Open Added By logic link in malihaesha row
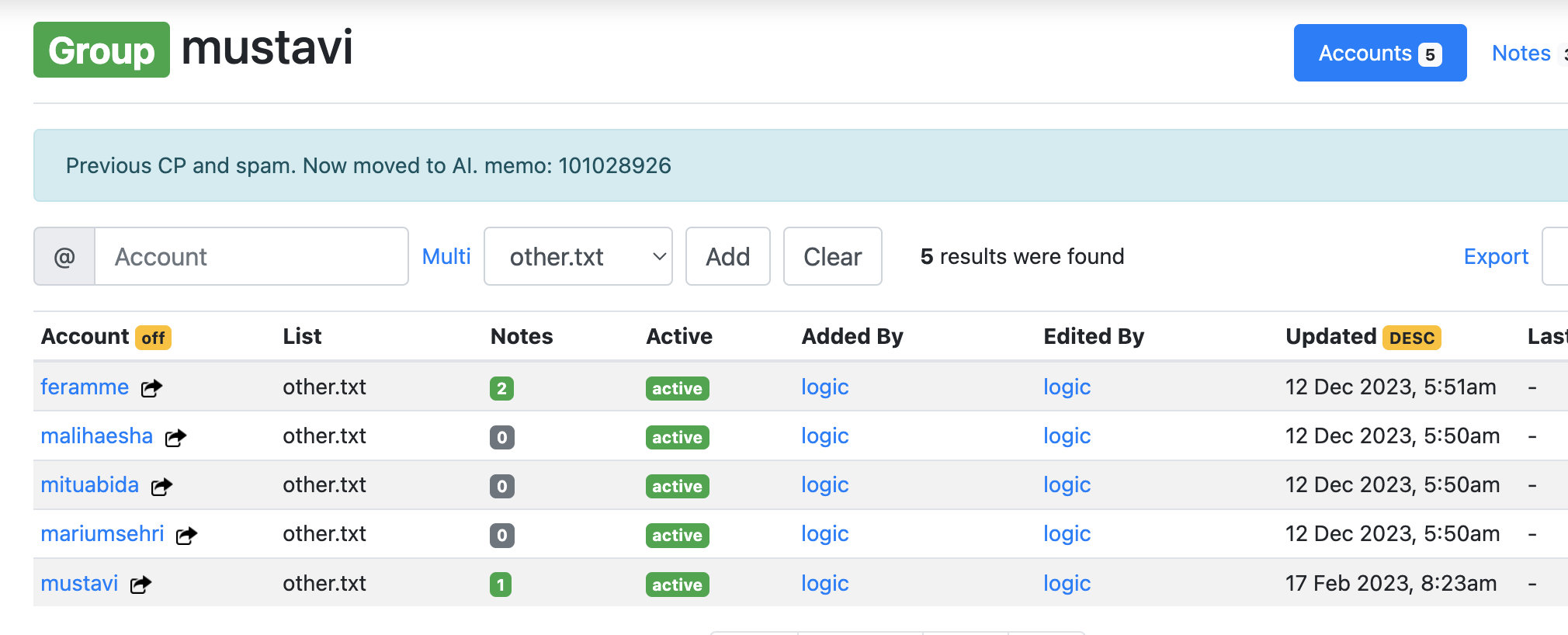The image size is (1568, 635). (825, 435)
